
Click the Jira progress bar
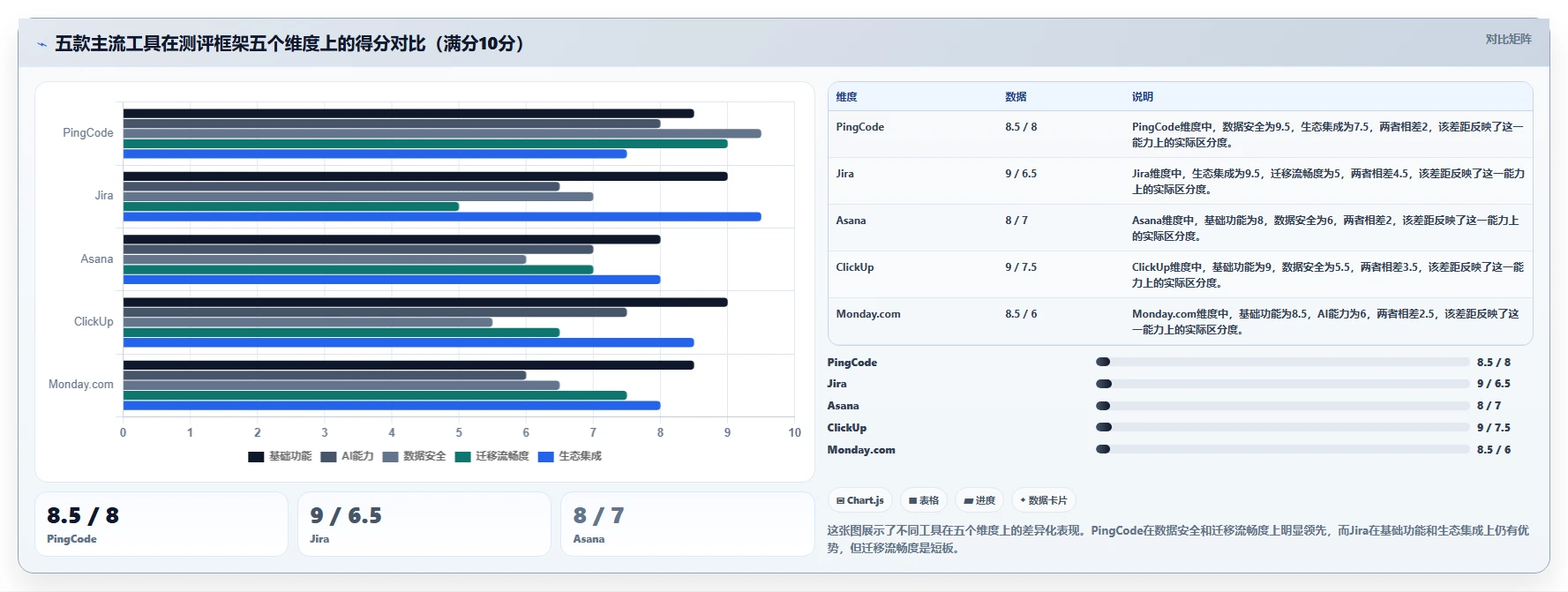[x=1283, y=384]
